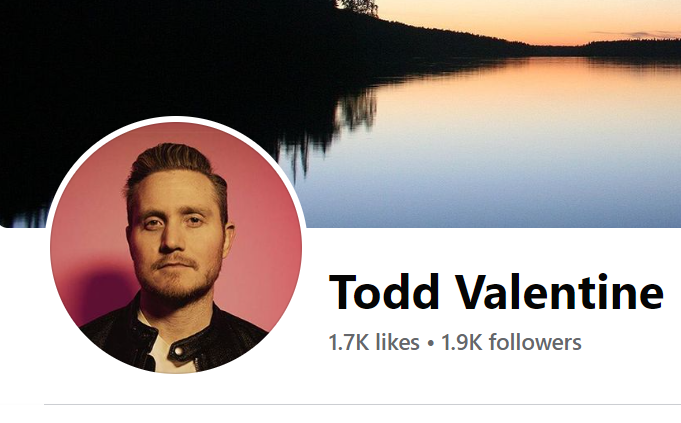
Task: Click the tree at the hilltop in cover
Action: [357, 7]
